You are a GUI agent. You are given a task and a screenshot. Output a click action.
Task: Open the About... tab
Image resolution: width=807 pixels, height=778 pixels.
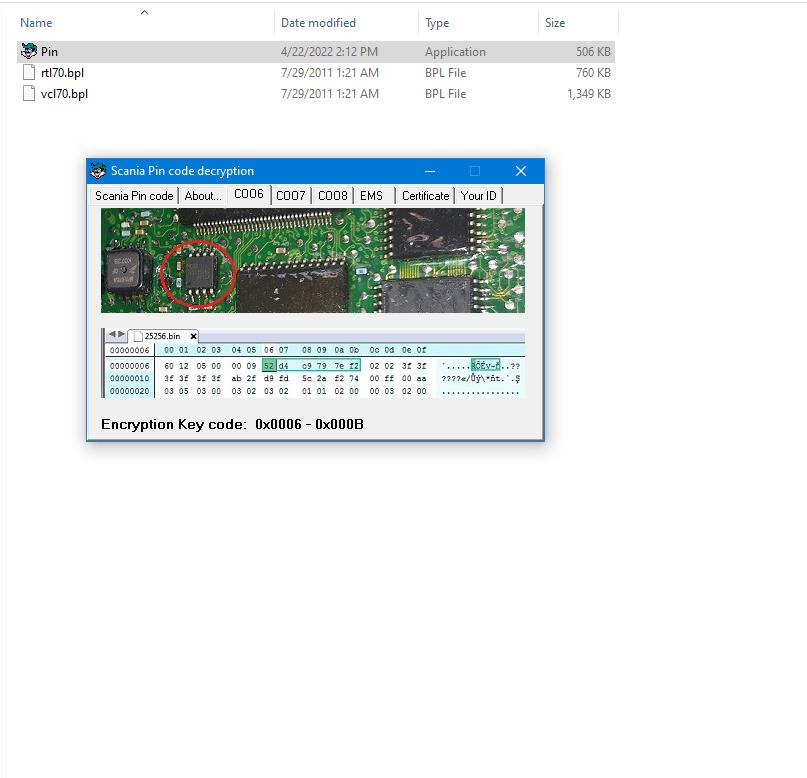coord(203,196)
